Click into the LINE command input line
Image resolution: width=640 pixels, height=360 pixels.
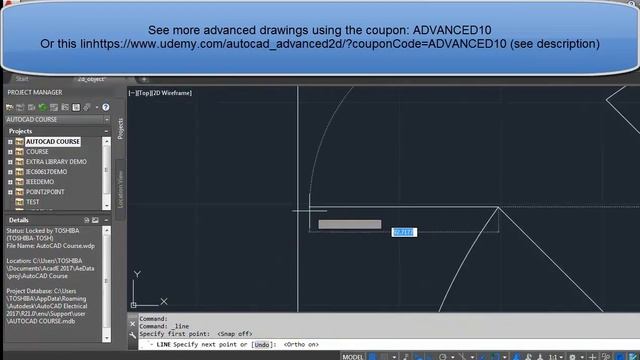pyautogui.click(x=388, y=344)
